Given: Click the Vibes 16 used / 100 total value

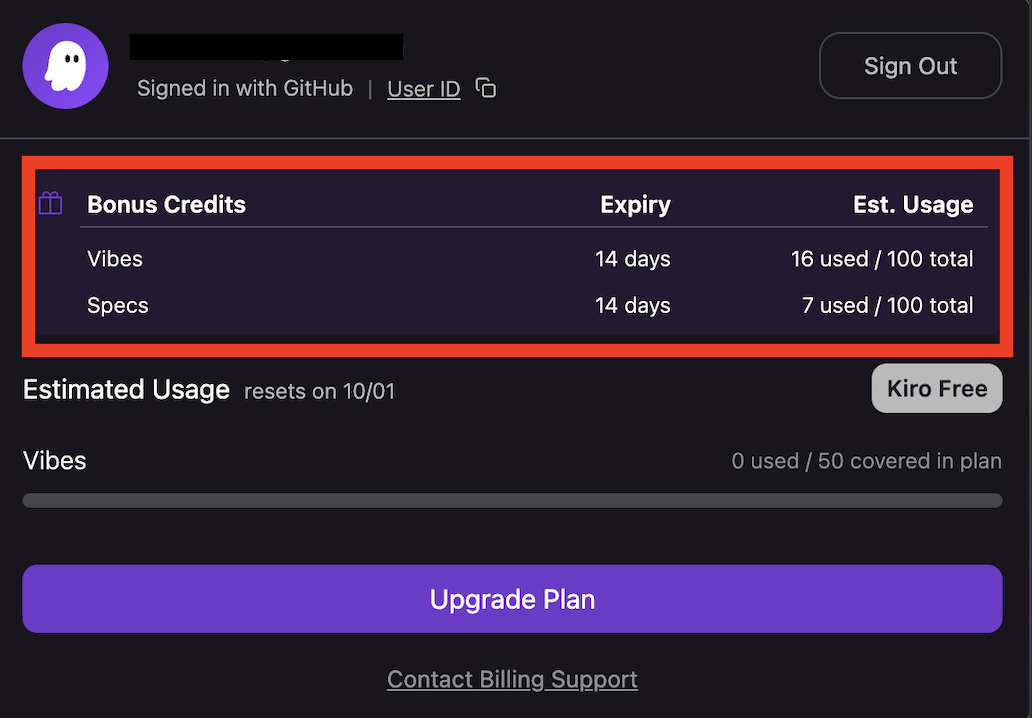Looking at the screenshot, I should [x=881, y=259].
